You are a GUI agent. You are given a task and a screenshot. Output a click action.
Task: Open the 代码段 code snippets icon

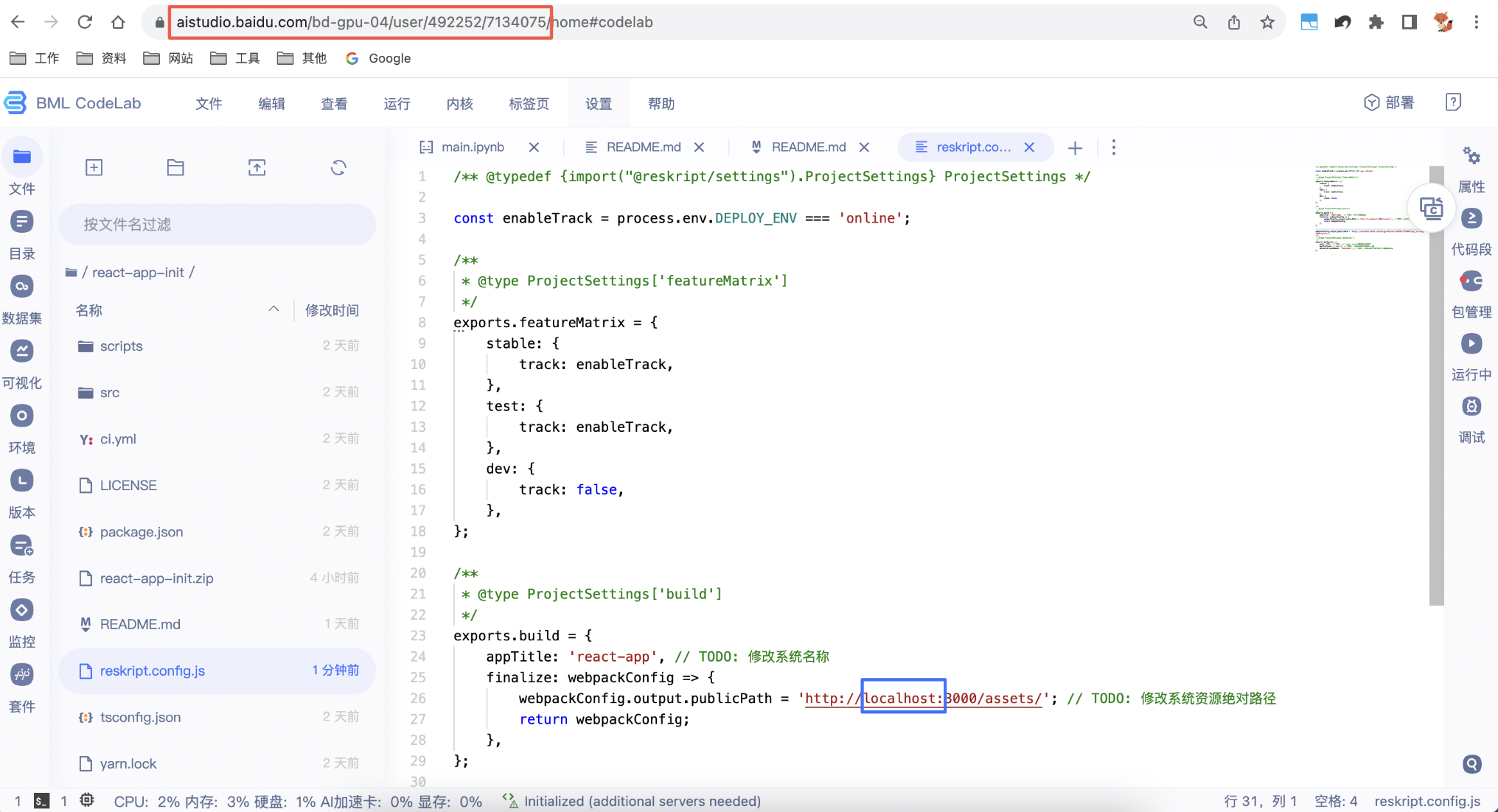point(1471,218)
